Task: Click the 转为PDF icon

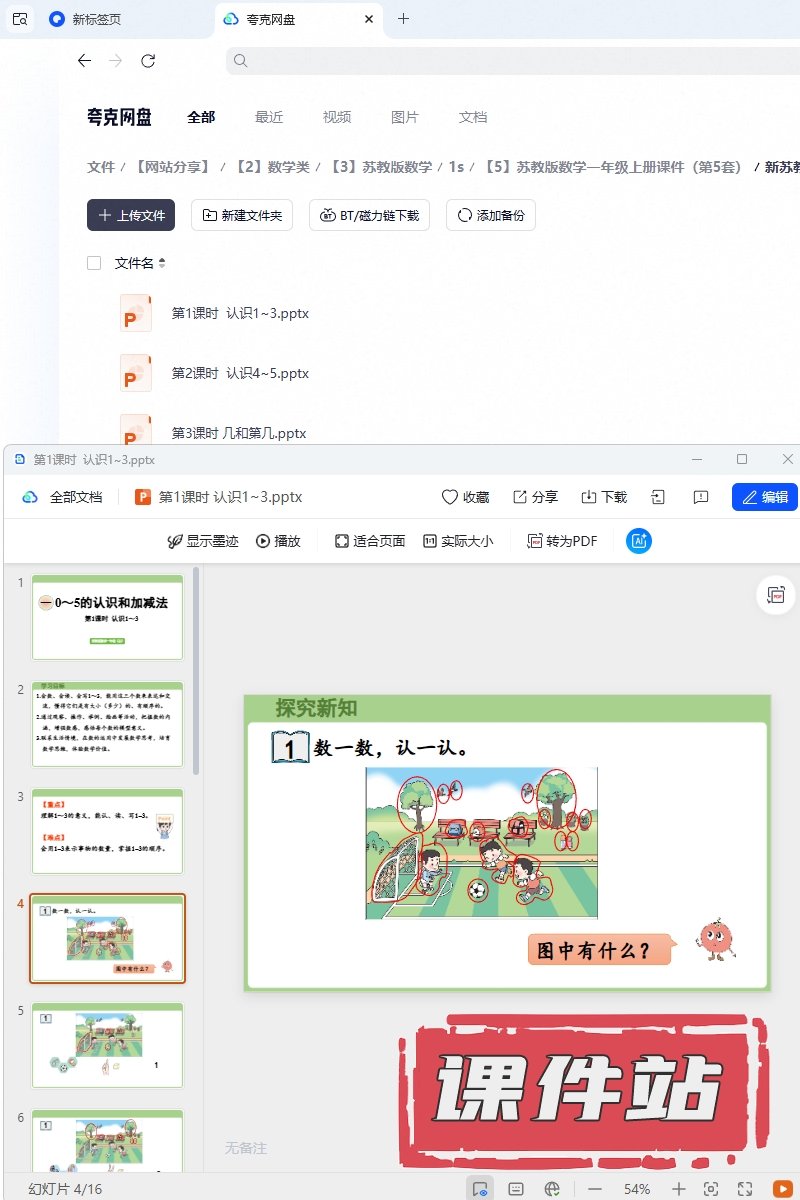Action: [535, 541]
